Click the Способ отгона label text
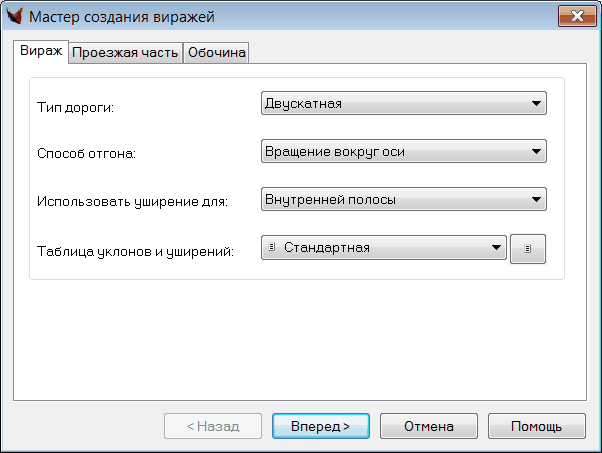 click(86, 154)
